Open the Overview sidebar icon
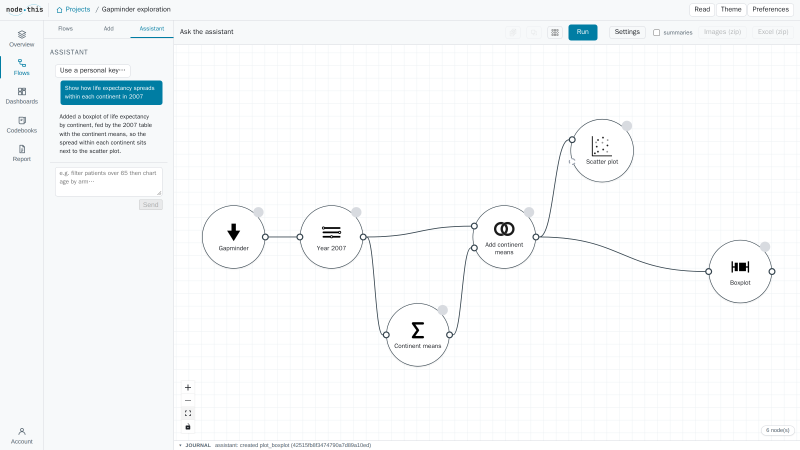Screen dimensions: 800x450 [21, 38]
